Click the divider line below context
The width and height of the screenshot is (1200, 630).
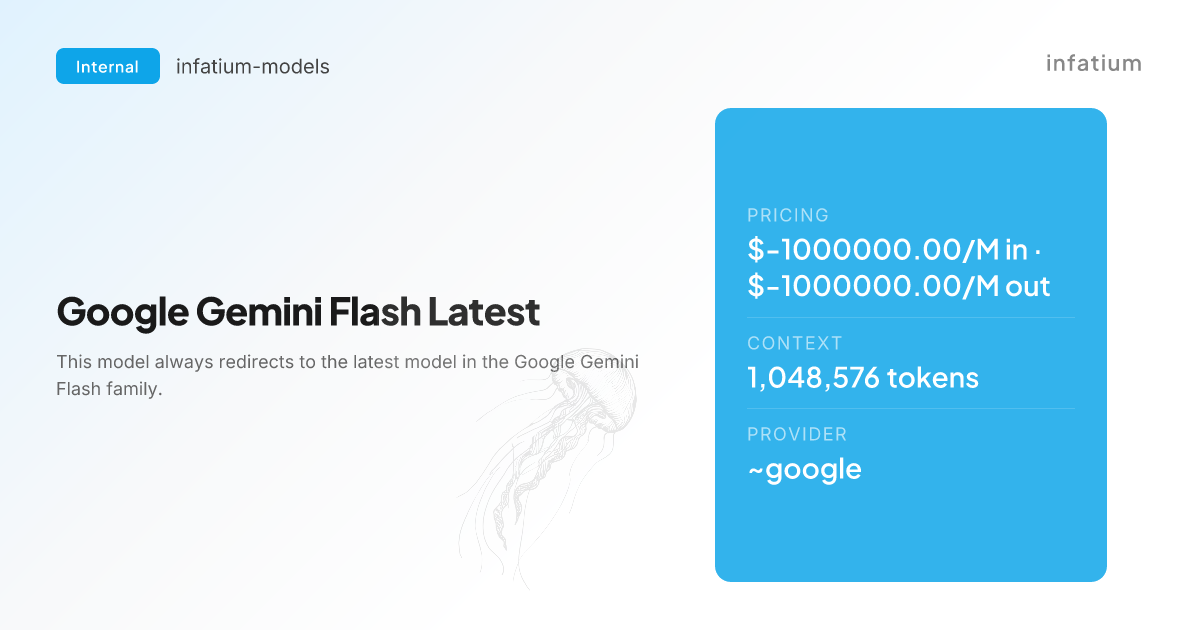(x=911, y=408)
